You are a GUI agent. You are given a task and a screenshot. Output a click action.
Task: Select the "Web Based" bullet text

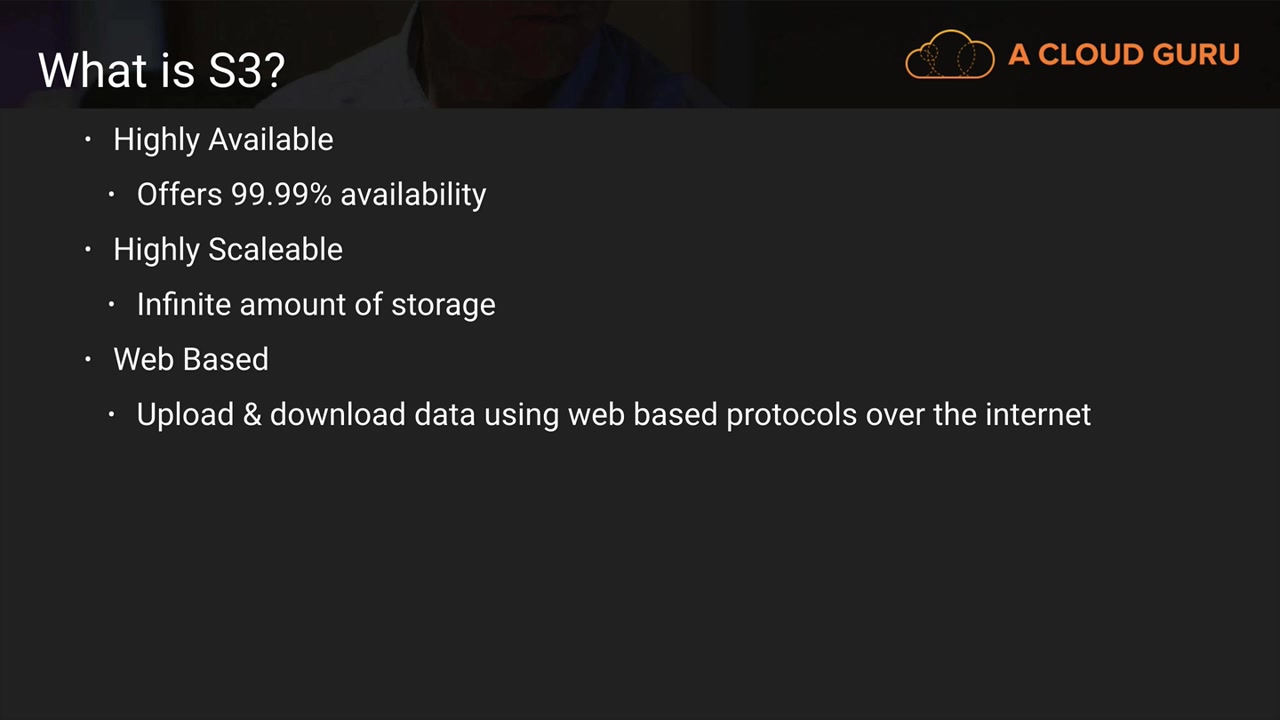(191, 360)
